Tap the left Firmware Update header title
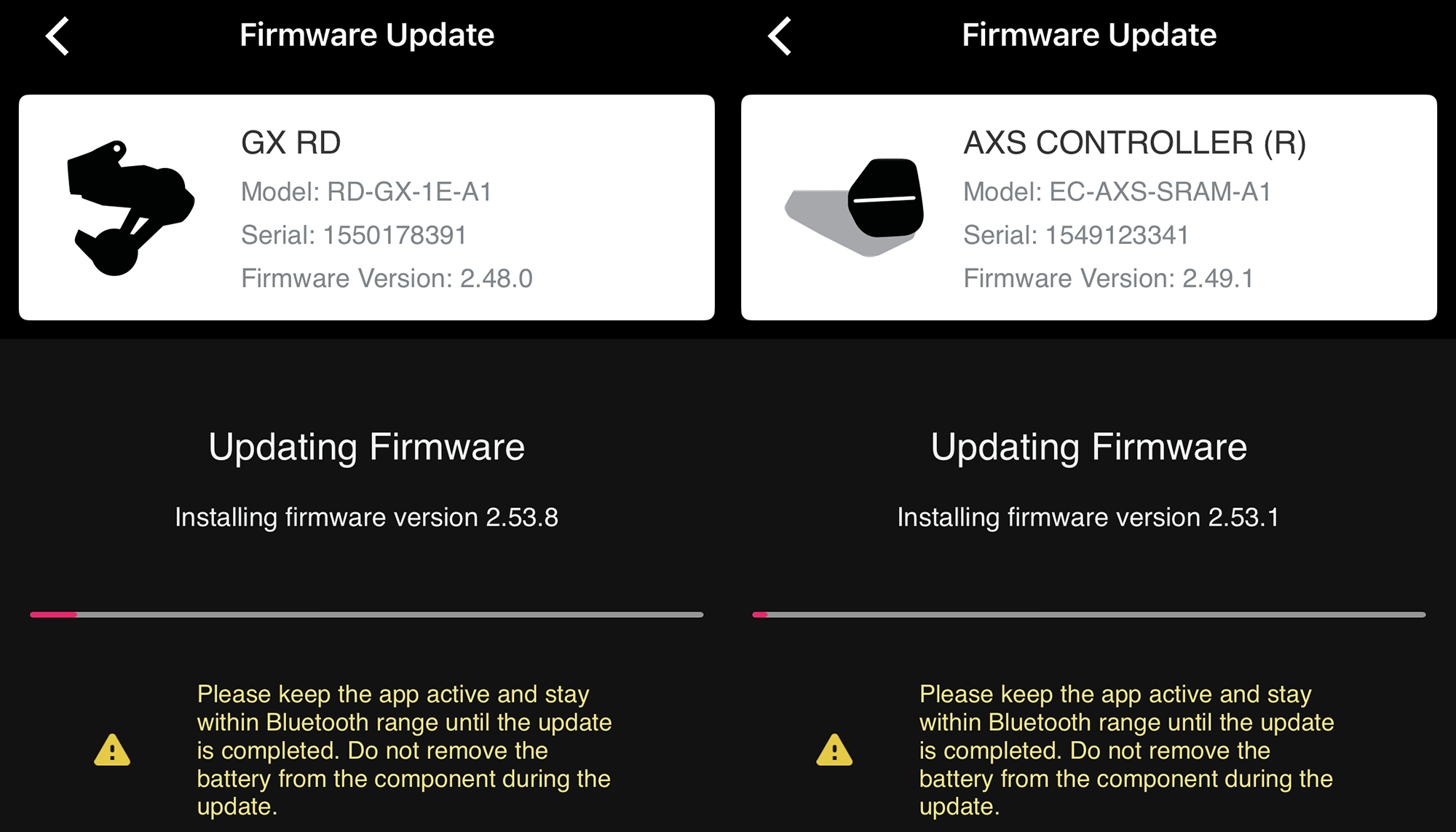The height and width of the screenshot is (832, 1456). (x=367, y=35)
